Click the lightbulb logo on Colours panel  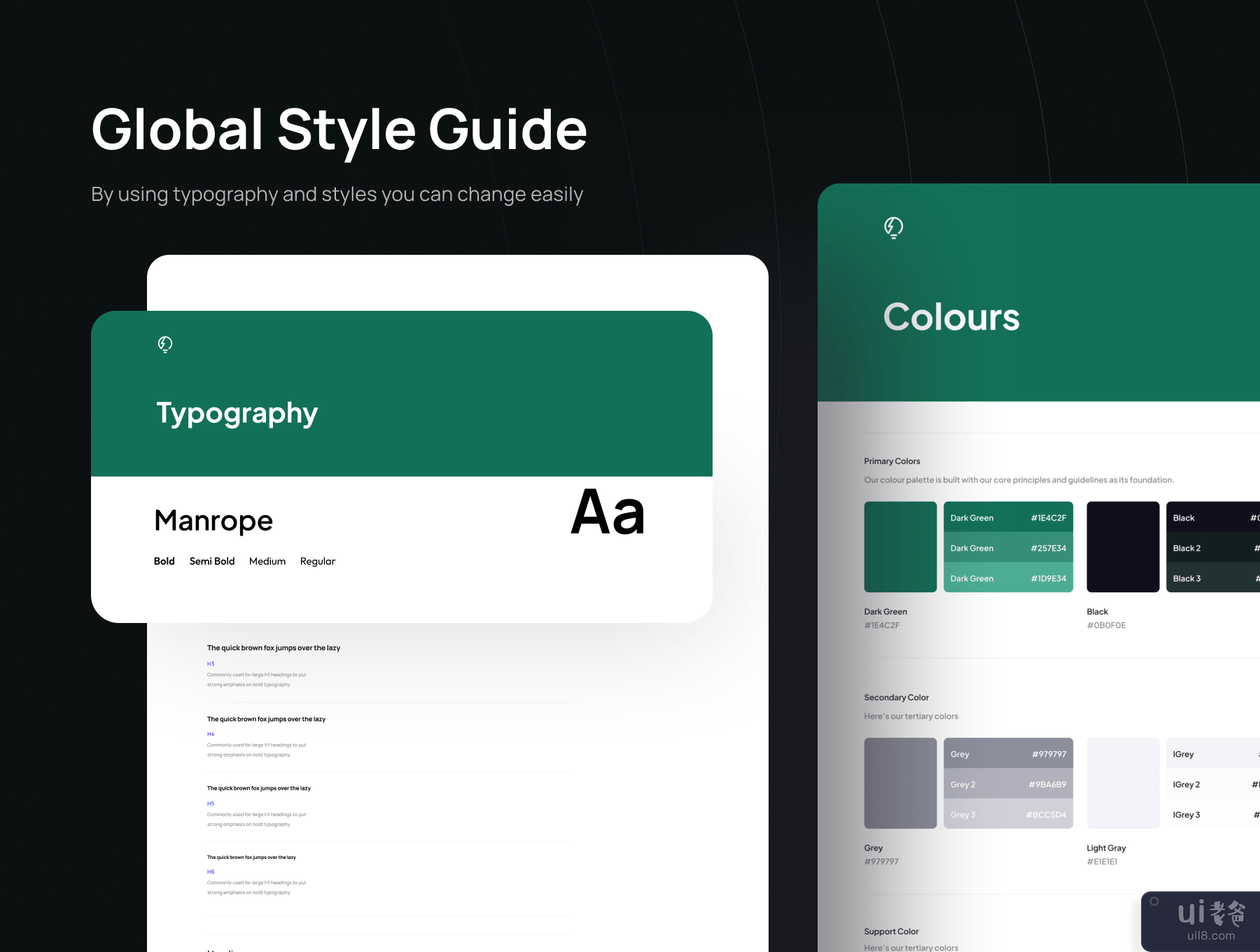893,227
